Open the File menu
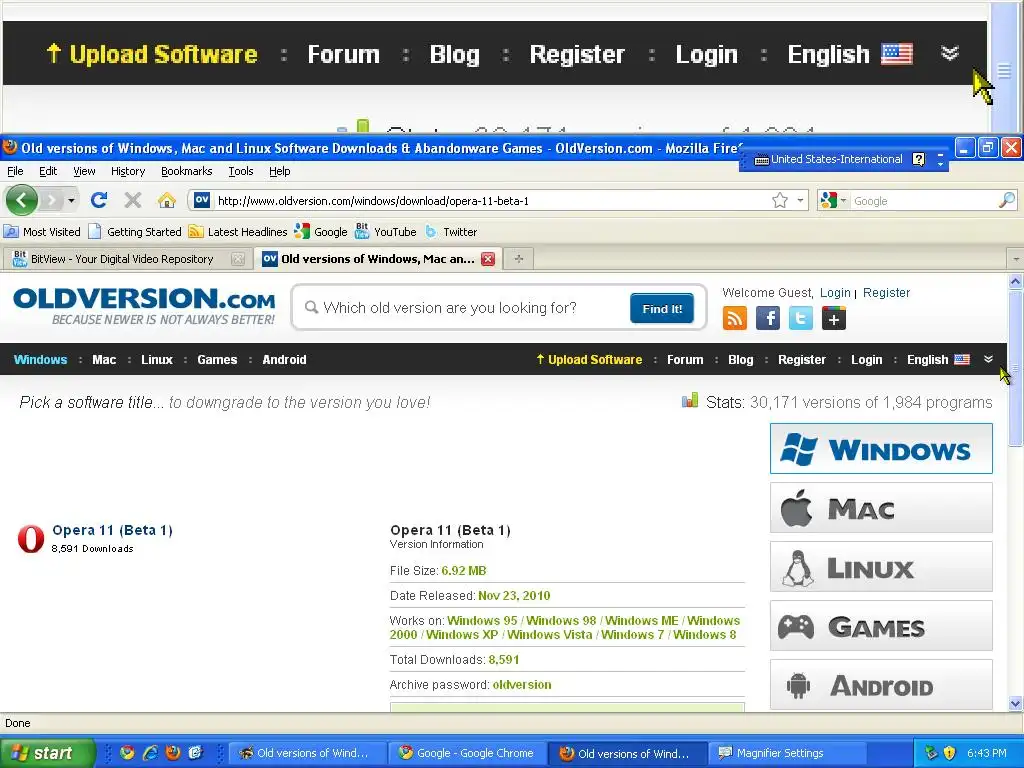 coord(15,171)
